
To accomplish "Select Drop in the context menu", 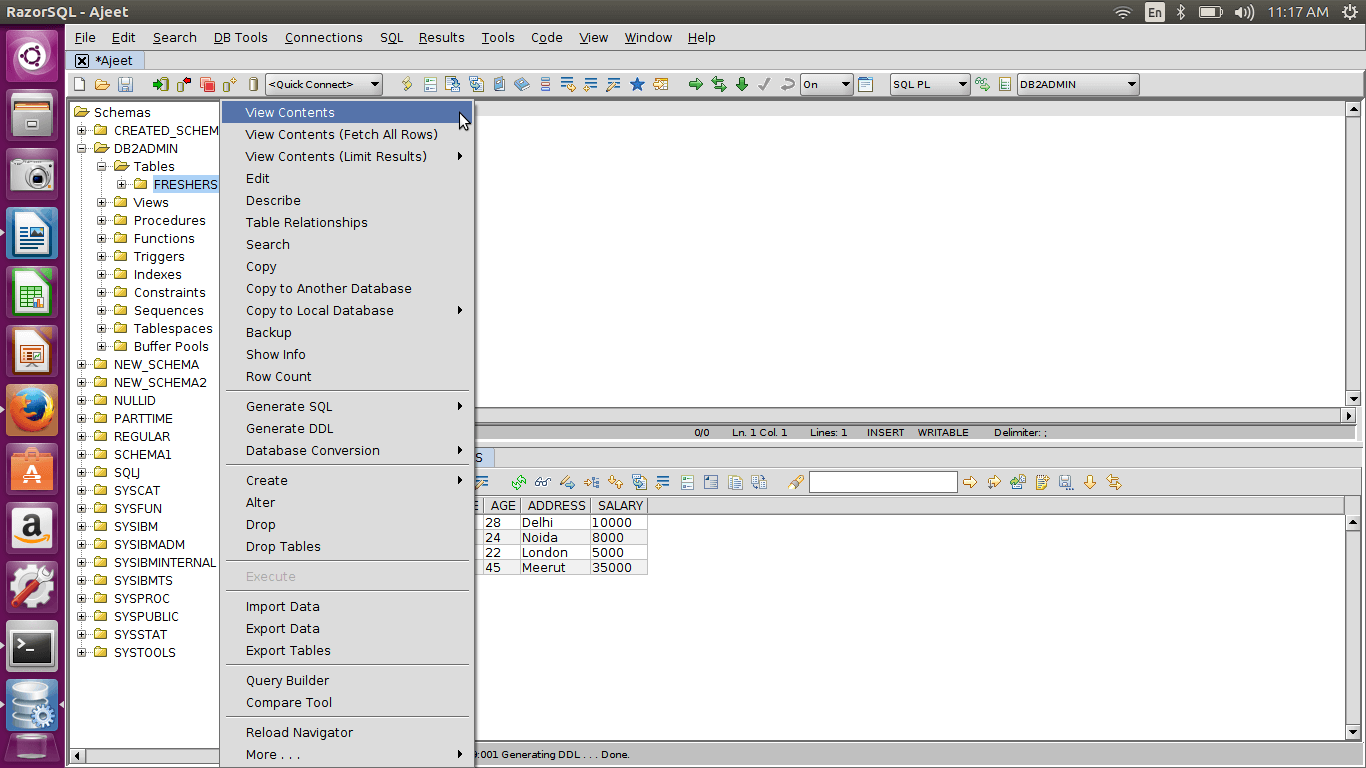I will 346,524.
